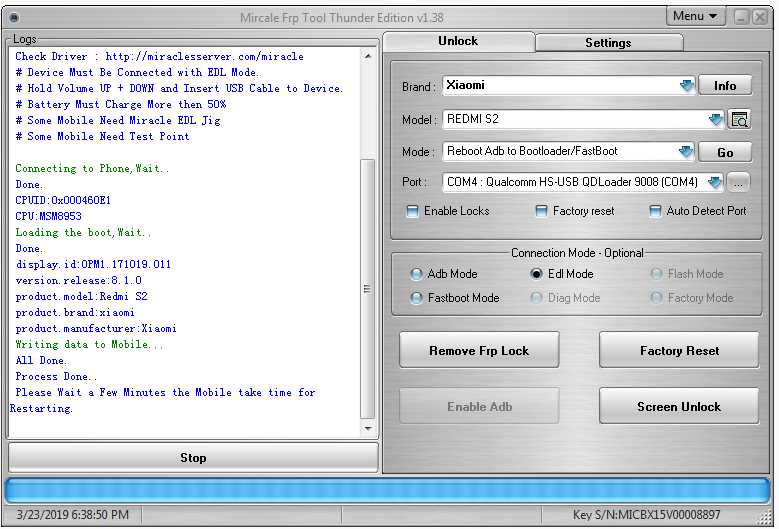This screenshot has height=529, width=779.
Task: Click the Process Done log line
Action: 56,376
